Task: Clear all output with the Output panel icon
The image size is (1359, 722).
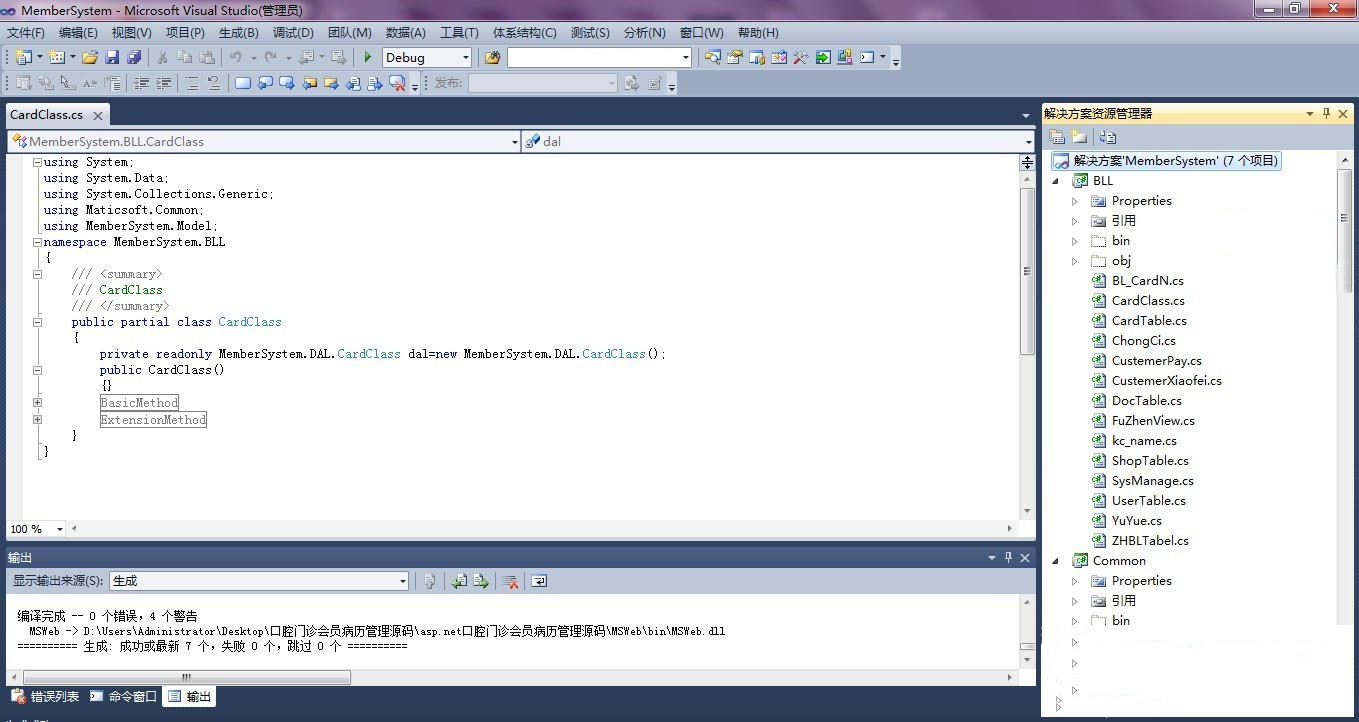Action: tap(510, 581)
